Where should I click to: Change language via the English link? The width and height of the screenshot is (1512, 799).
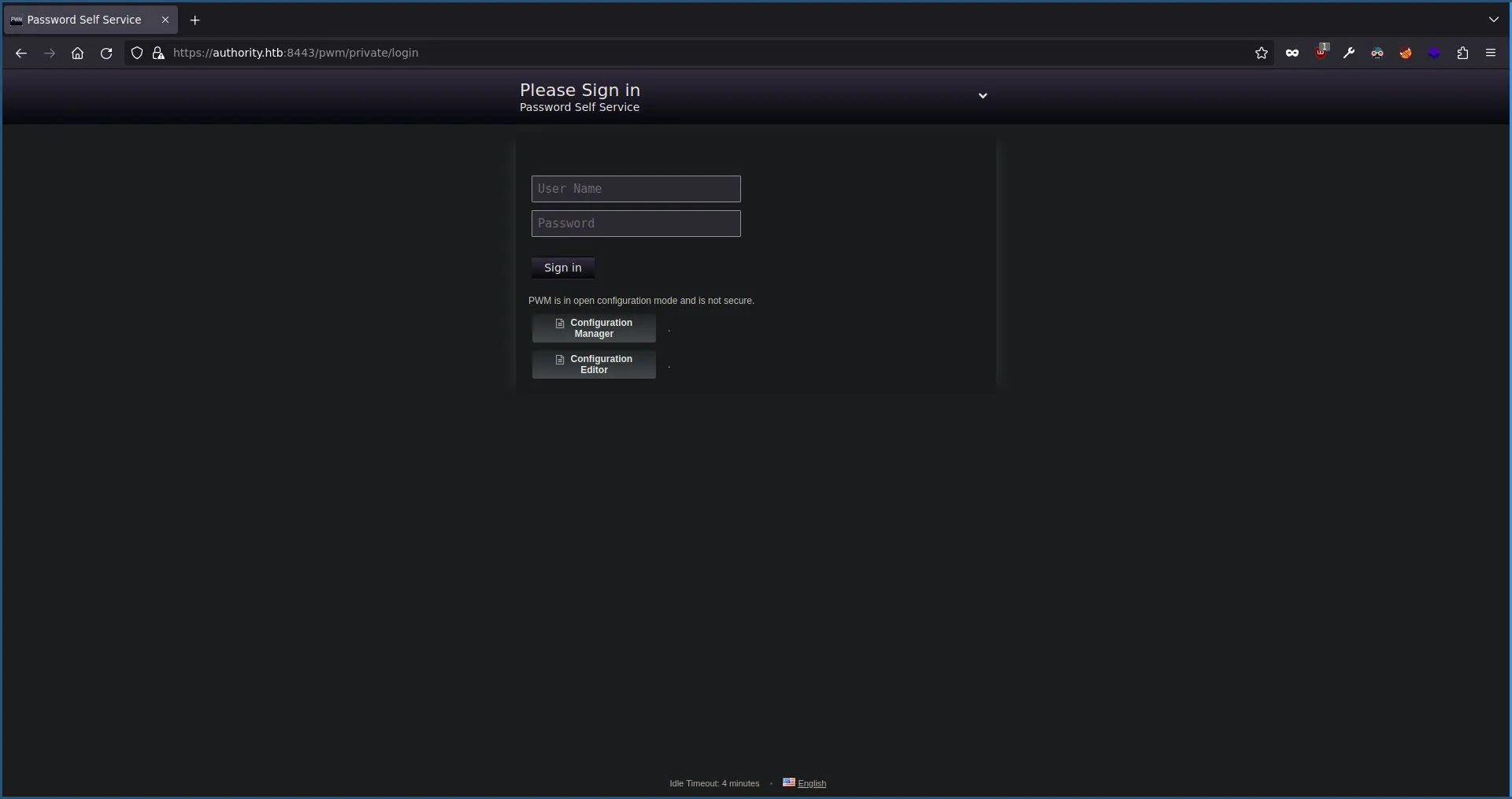click(x=812, y=783)
